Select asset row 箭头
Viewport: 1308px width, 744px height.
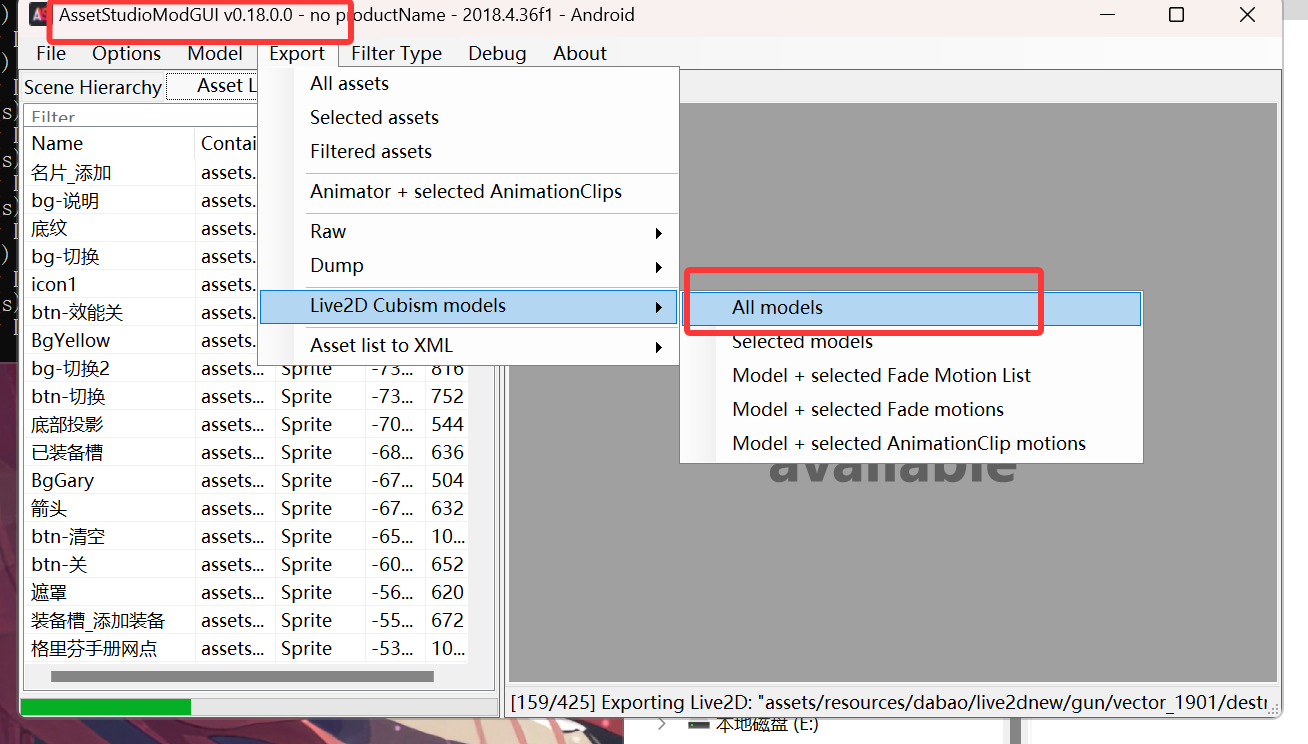pos(246,509)
